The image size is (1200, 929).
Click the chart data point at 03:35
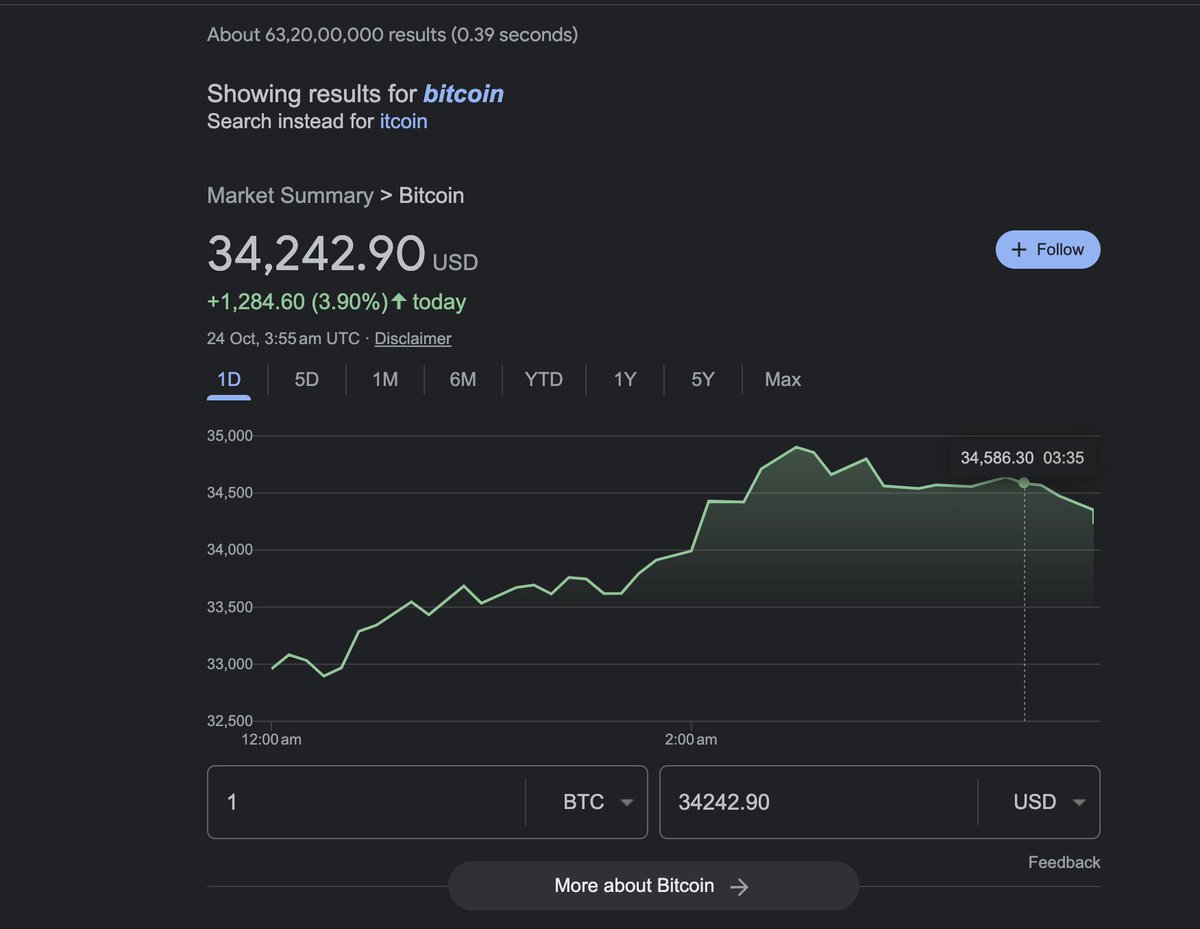[x=1023, y=483]
